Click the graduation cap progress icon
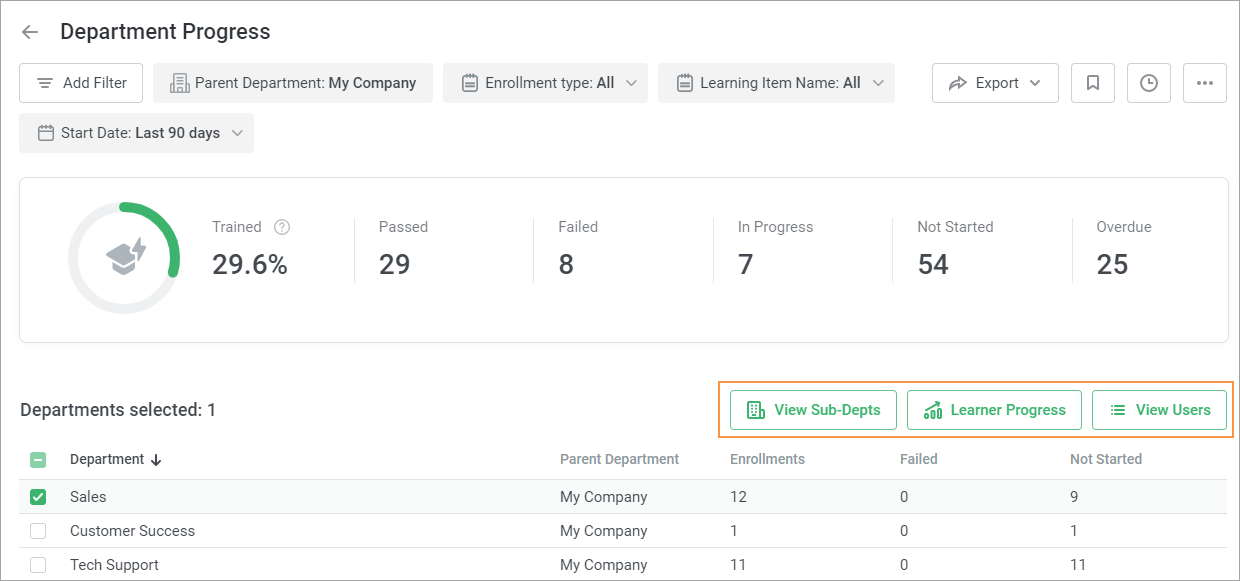 tap(125, 257)
